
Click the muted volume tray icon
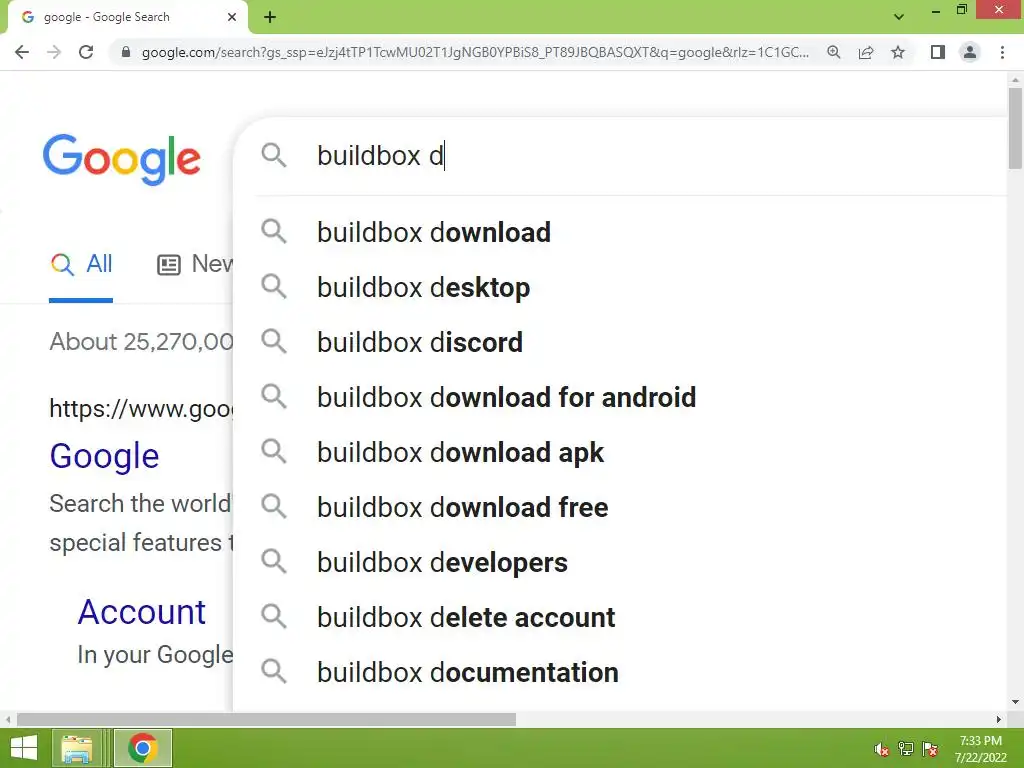pos(882,750)
